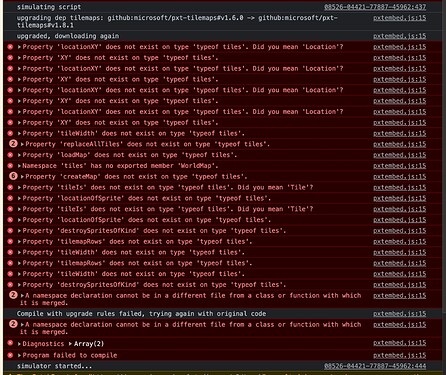Open pxtembed.js:15 link on 'Program failed to compile' row
446x375 pixels.
click(400, 355)
